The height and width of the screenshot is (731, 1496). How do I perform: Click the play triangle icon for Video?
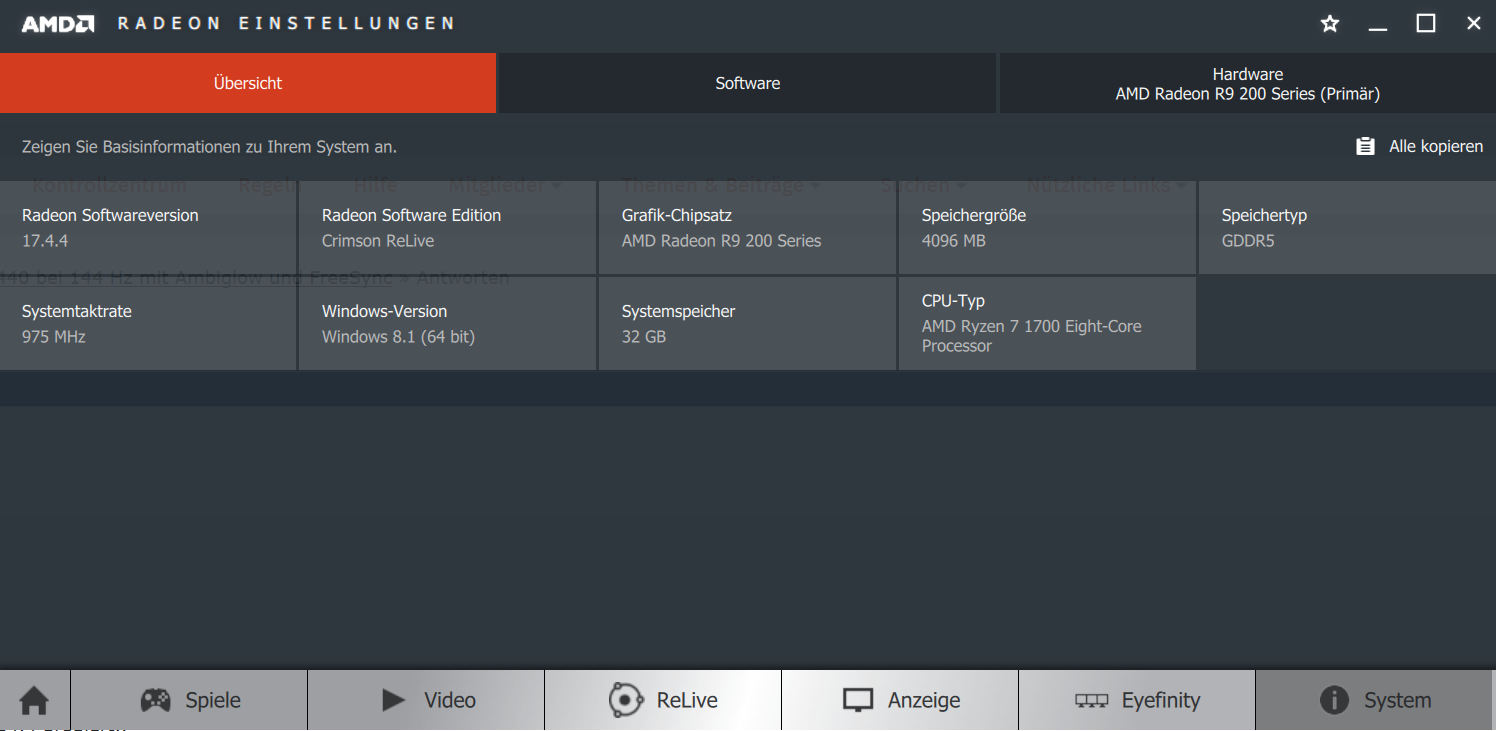click(x=394, y=700)
